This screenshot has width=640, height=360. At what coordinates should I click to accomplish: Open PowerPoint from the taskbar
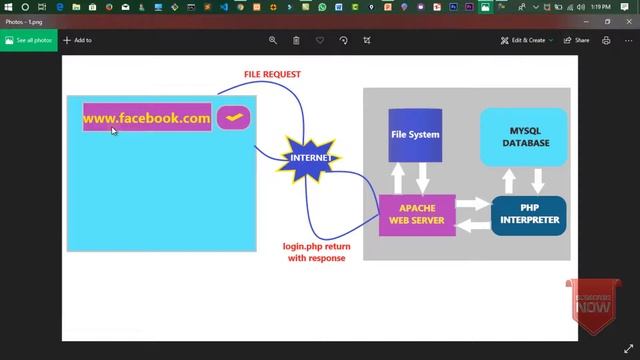click(x=388, y=7)
